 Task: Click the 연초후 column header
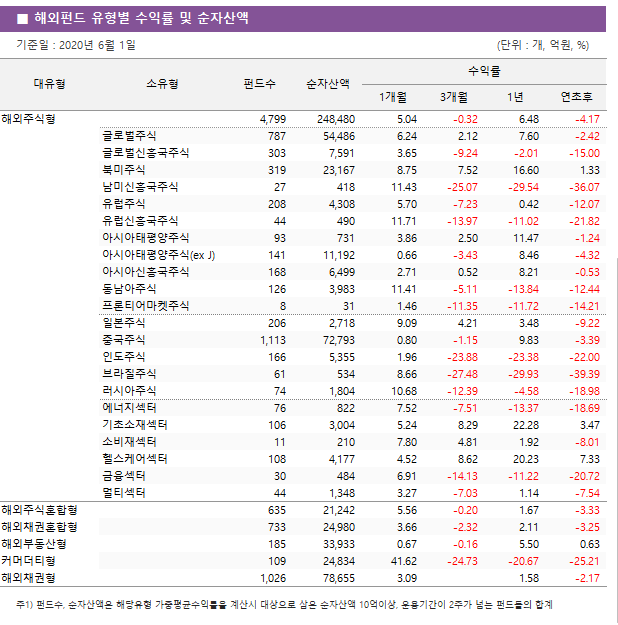tap(576, 97)
